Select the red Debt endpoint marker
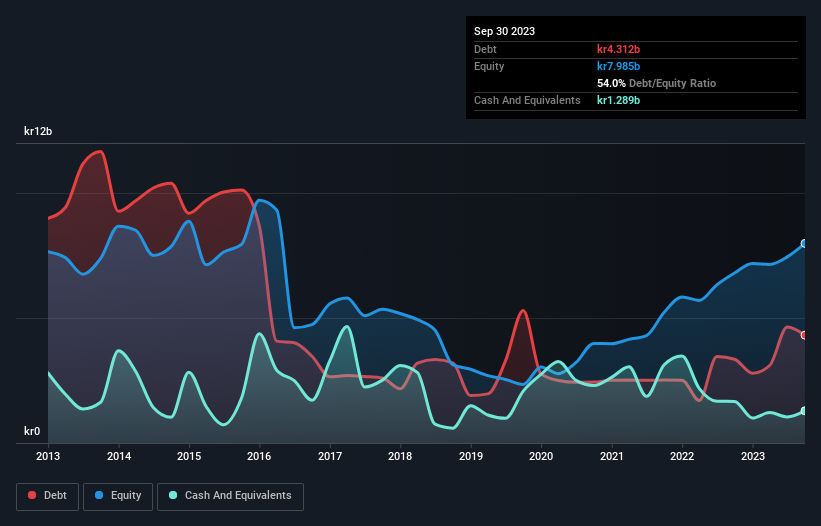The height and width of the screenshot is (526, 821). pos(804,335)
